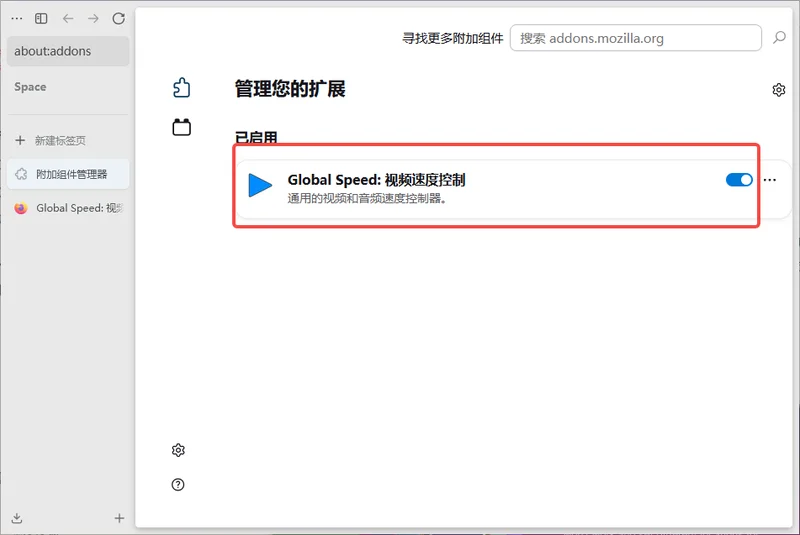Click the 管理您的扩展 heading

[x=290, y=89]
